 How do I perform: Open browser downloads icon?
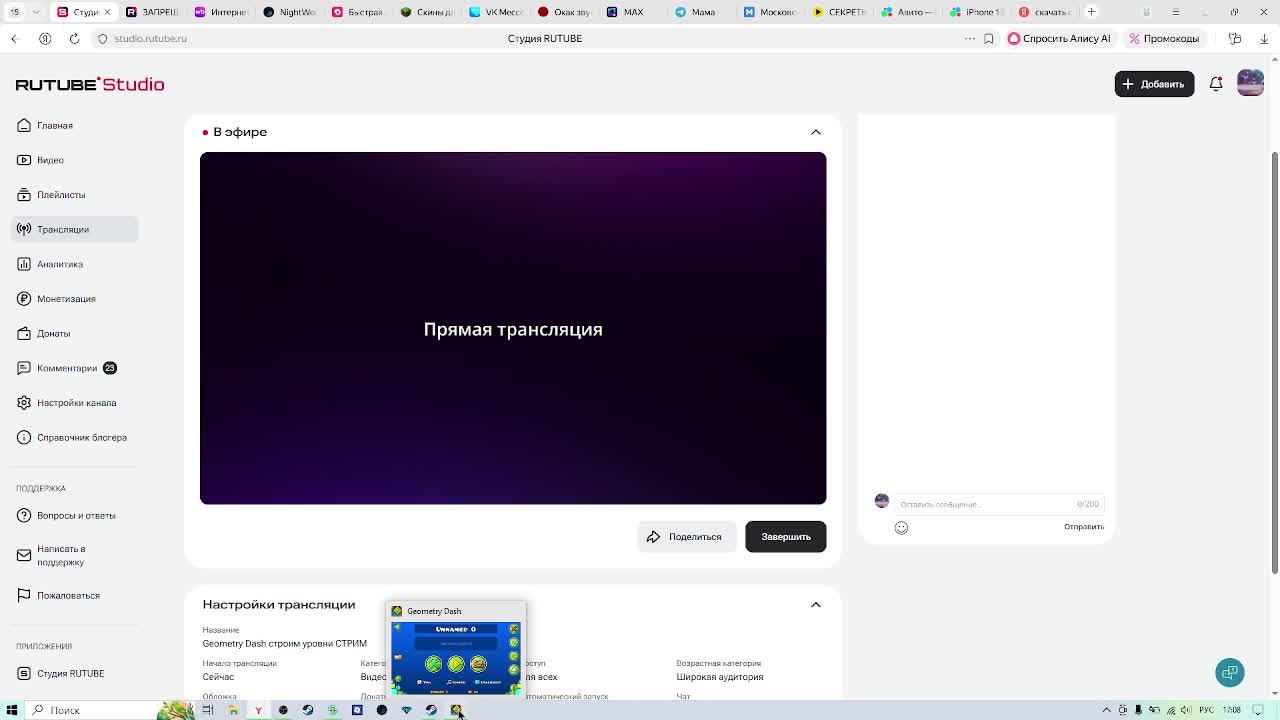(x=1264, y=38)
